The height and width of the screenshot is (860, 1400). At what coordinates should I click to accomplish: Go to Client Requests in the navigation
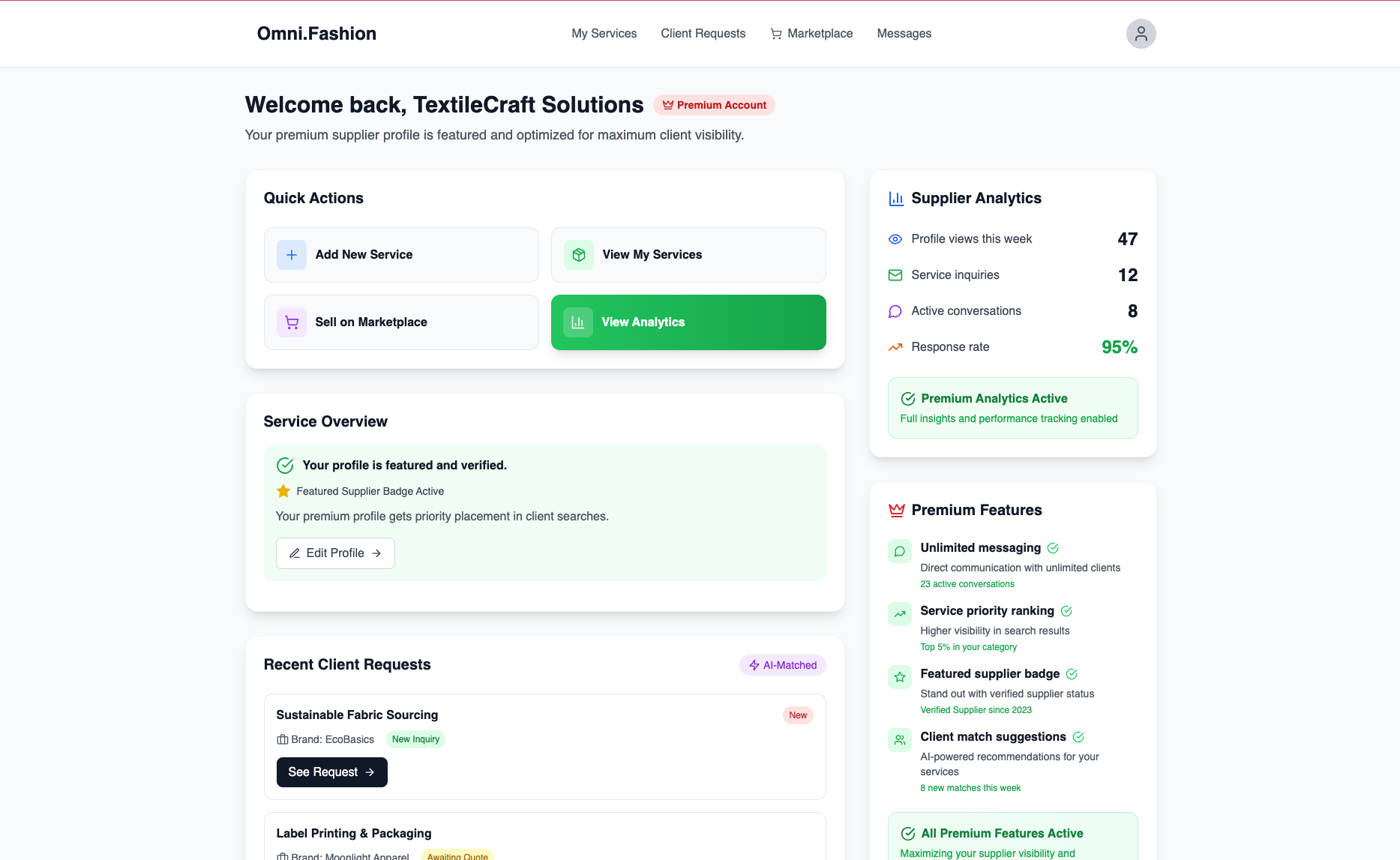tap(703, 34)
